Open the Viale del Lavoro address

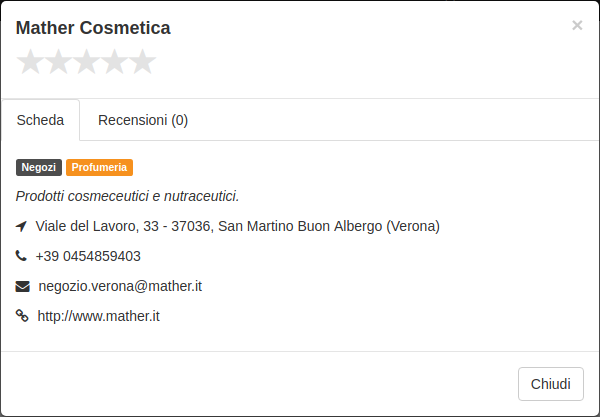[238, 226]
